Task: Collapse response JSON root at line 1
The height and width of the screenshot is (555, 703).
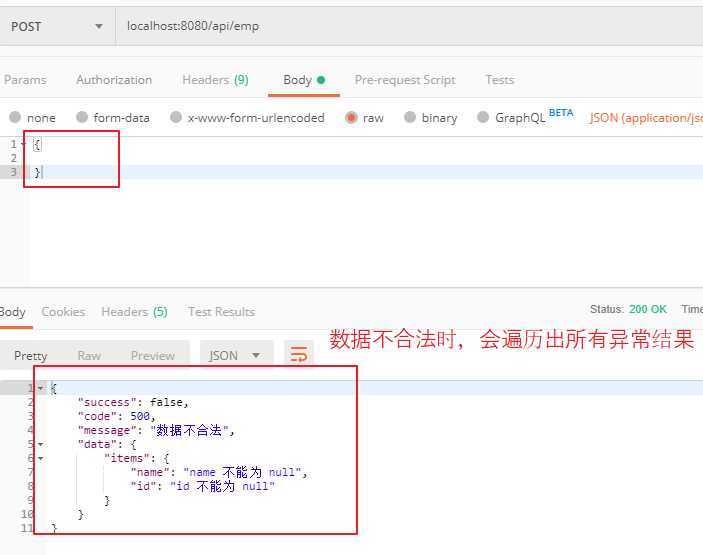Action: tap(41, 388)
